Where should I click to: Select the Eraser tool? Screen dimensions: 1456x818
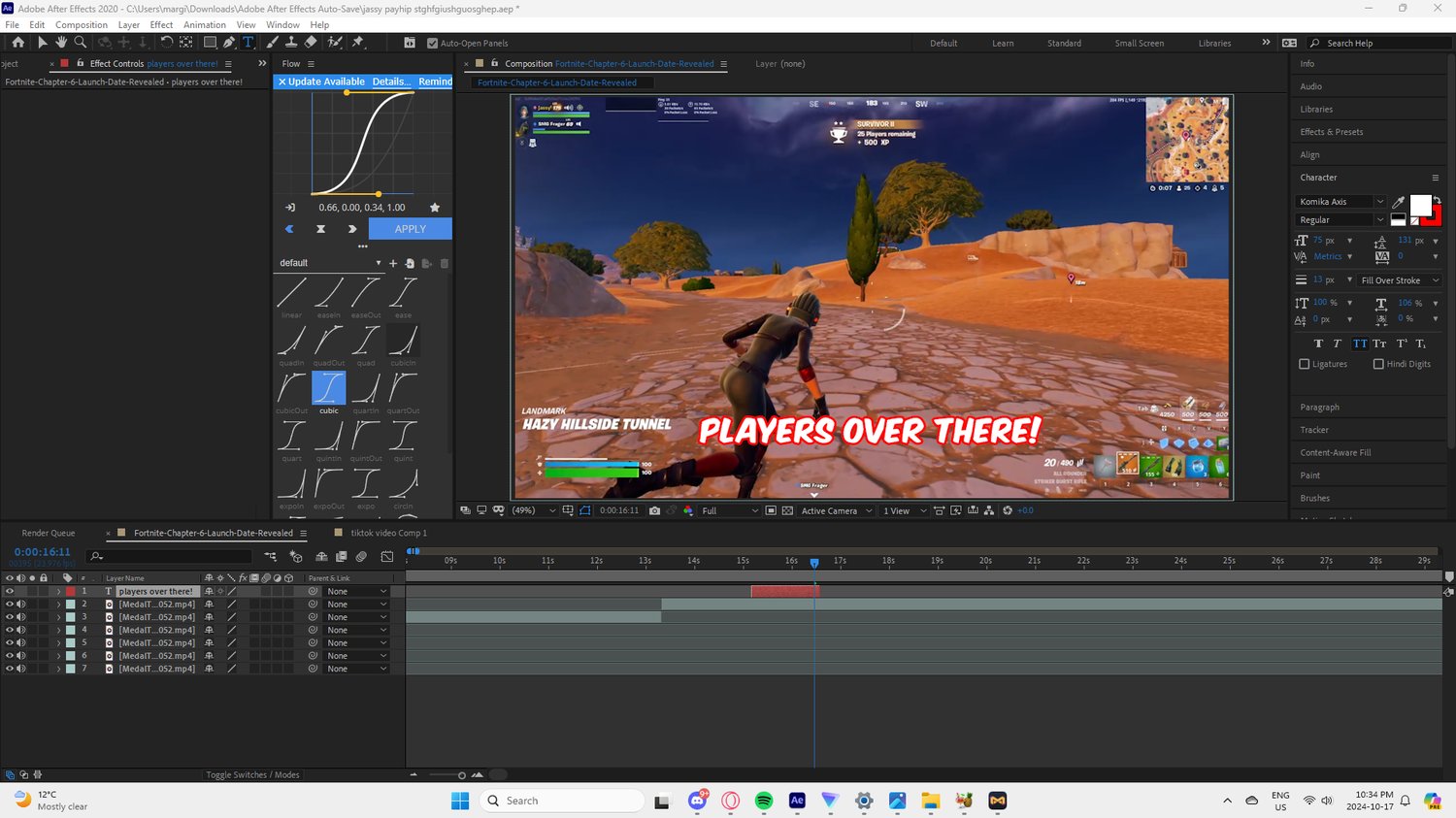click(x=311, y=43)
